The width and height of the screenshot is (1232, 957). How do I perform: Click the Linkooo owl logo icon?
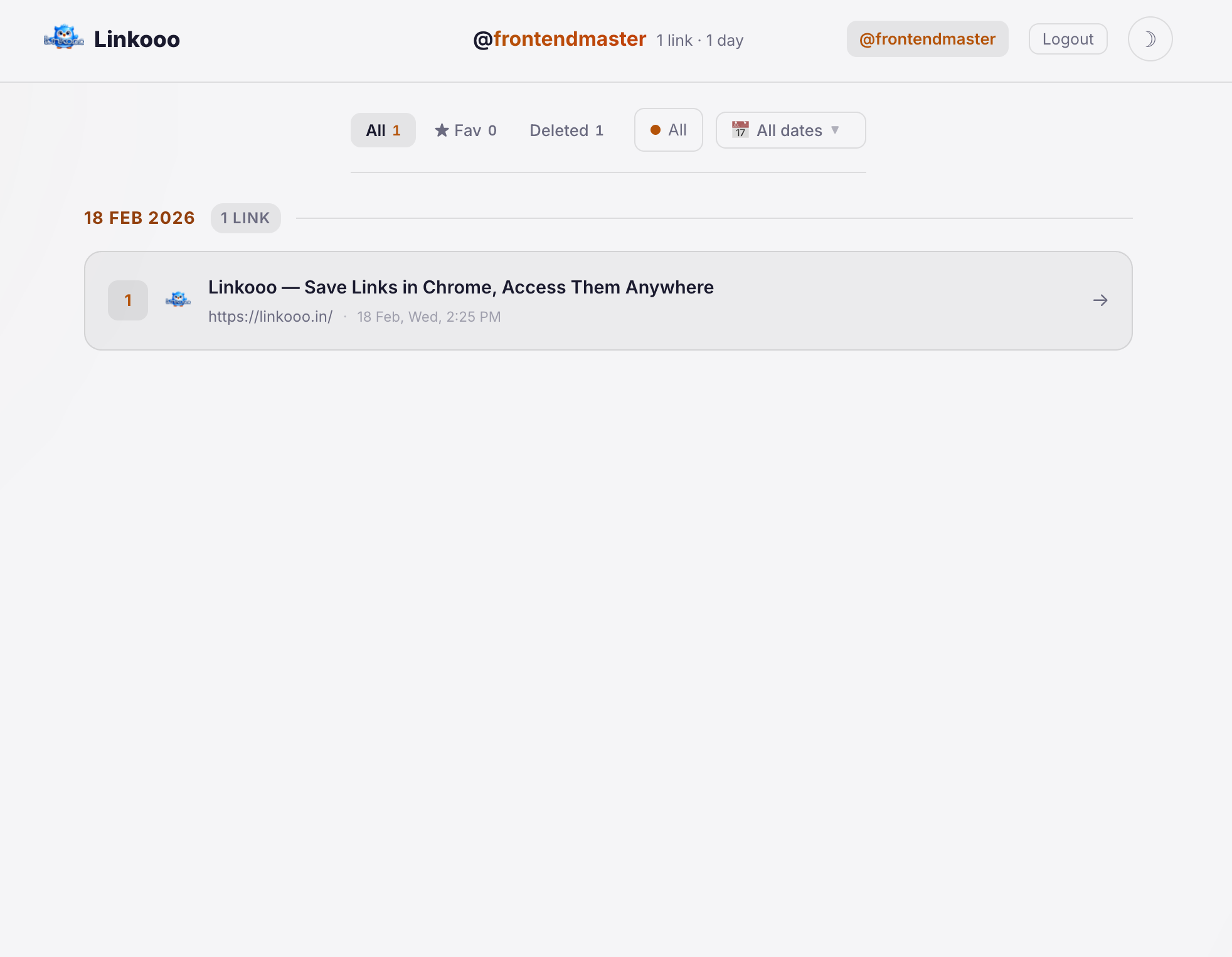click(63, 38)
